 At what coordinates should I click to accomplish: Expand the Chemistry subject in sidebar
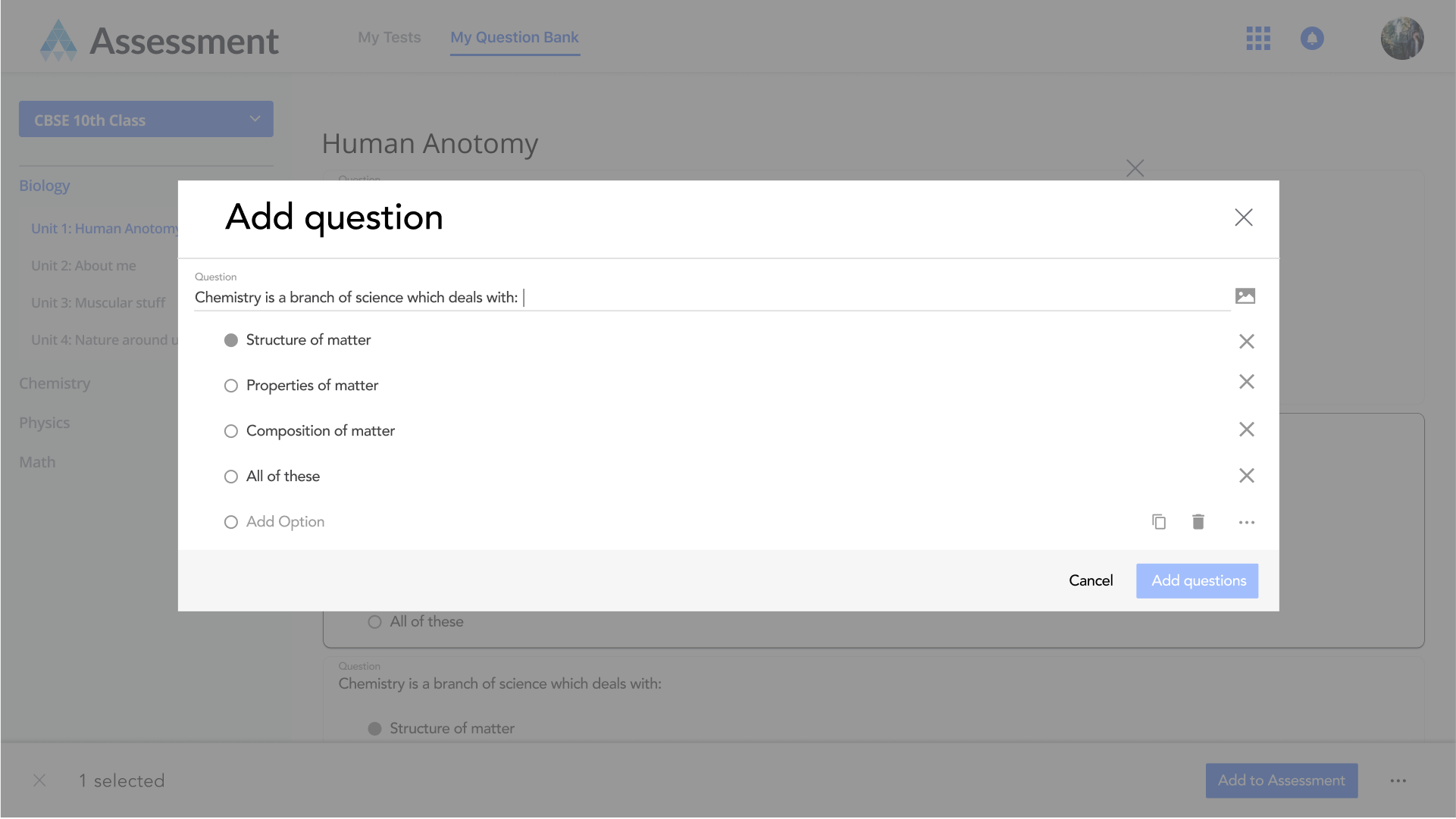coord(55,383)
